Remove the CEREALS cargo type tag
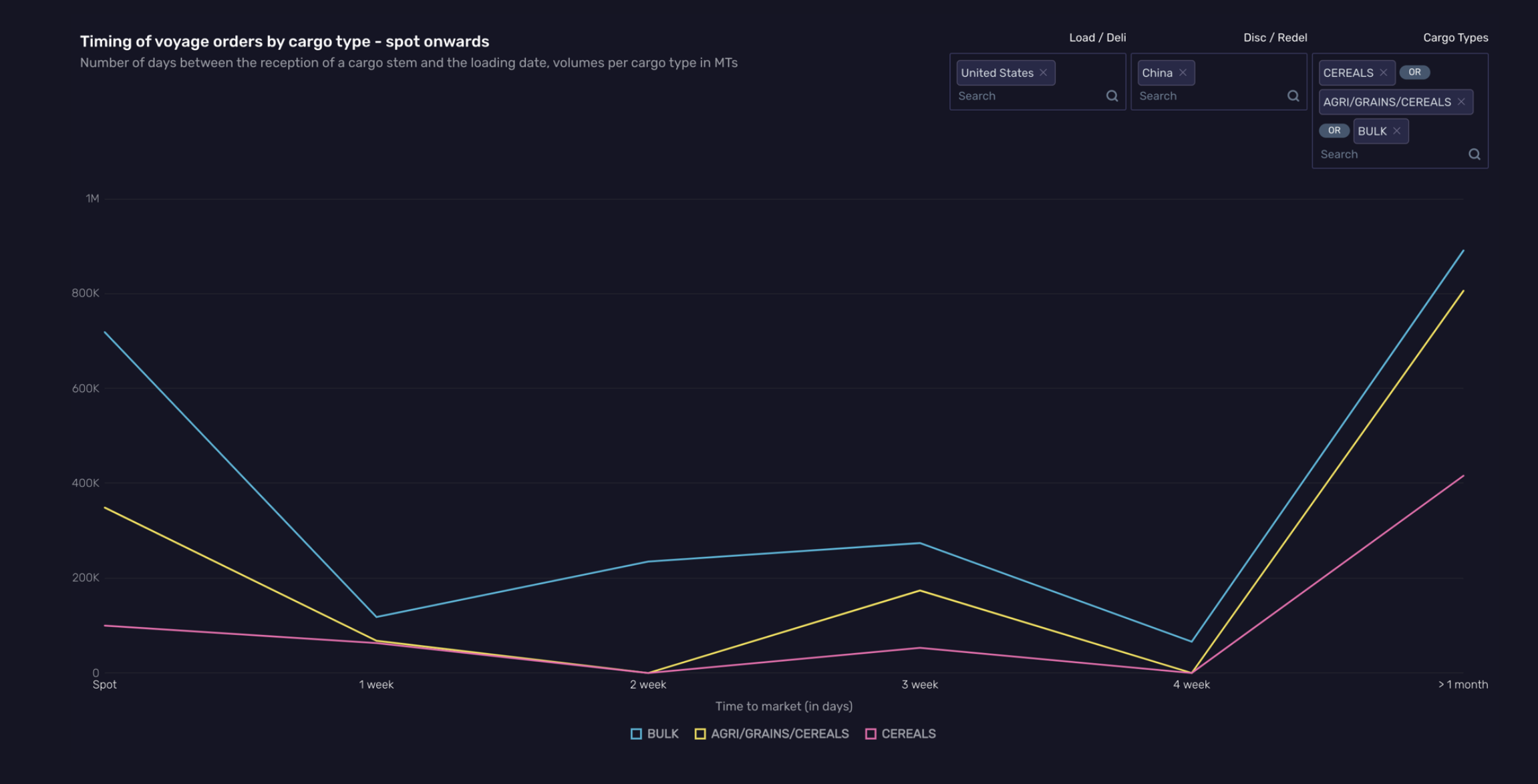 (1383, 73)
